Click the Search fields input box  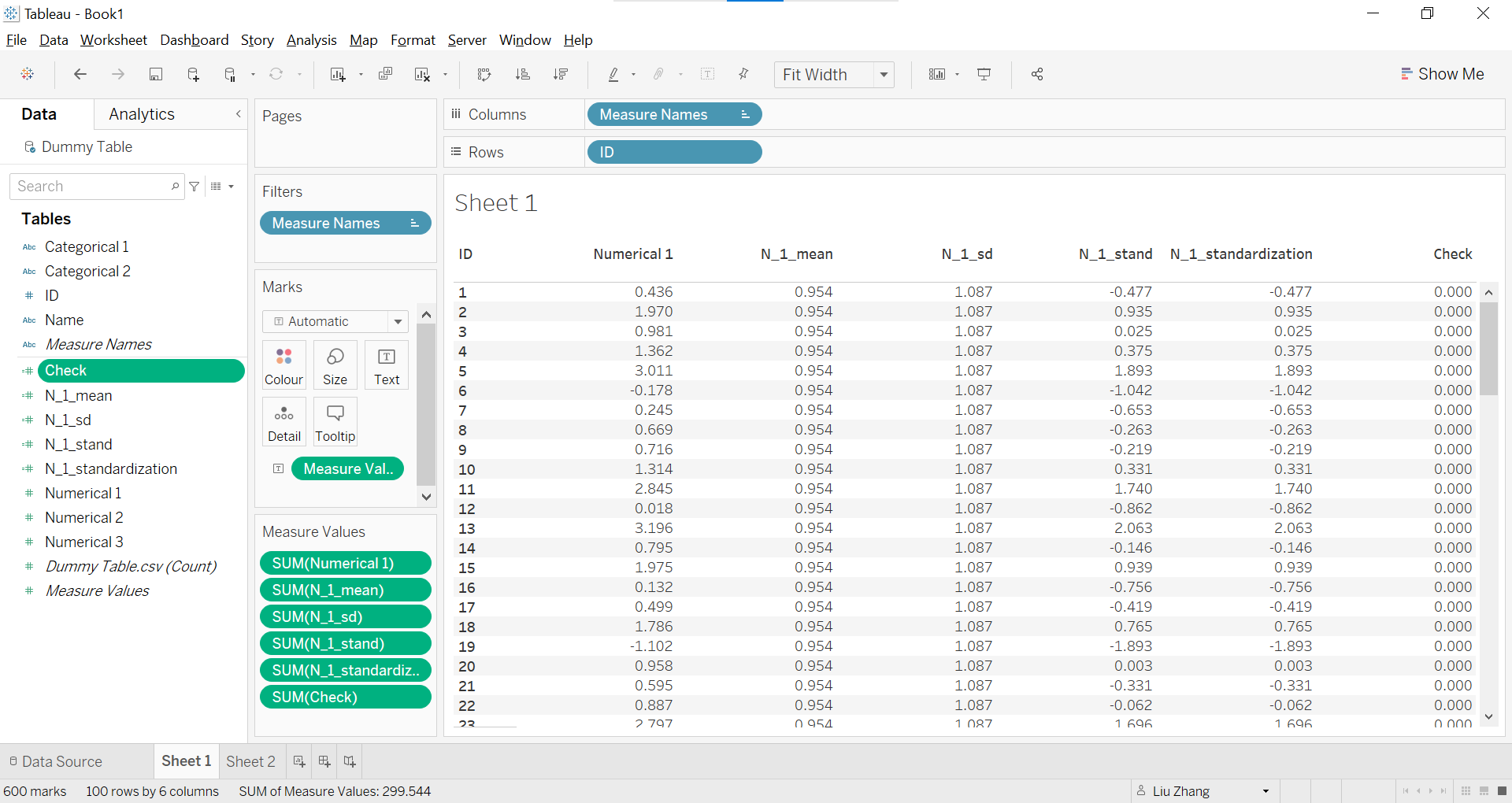coord(92,187)
